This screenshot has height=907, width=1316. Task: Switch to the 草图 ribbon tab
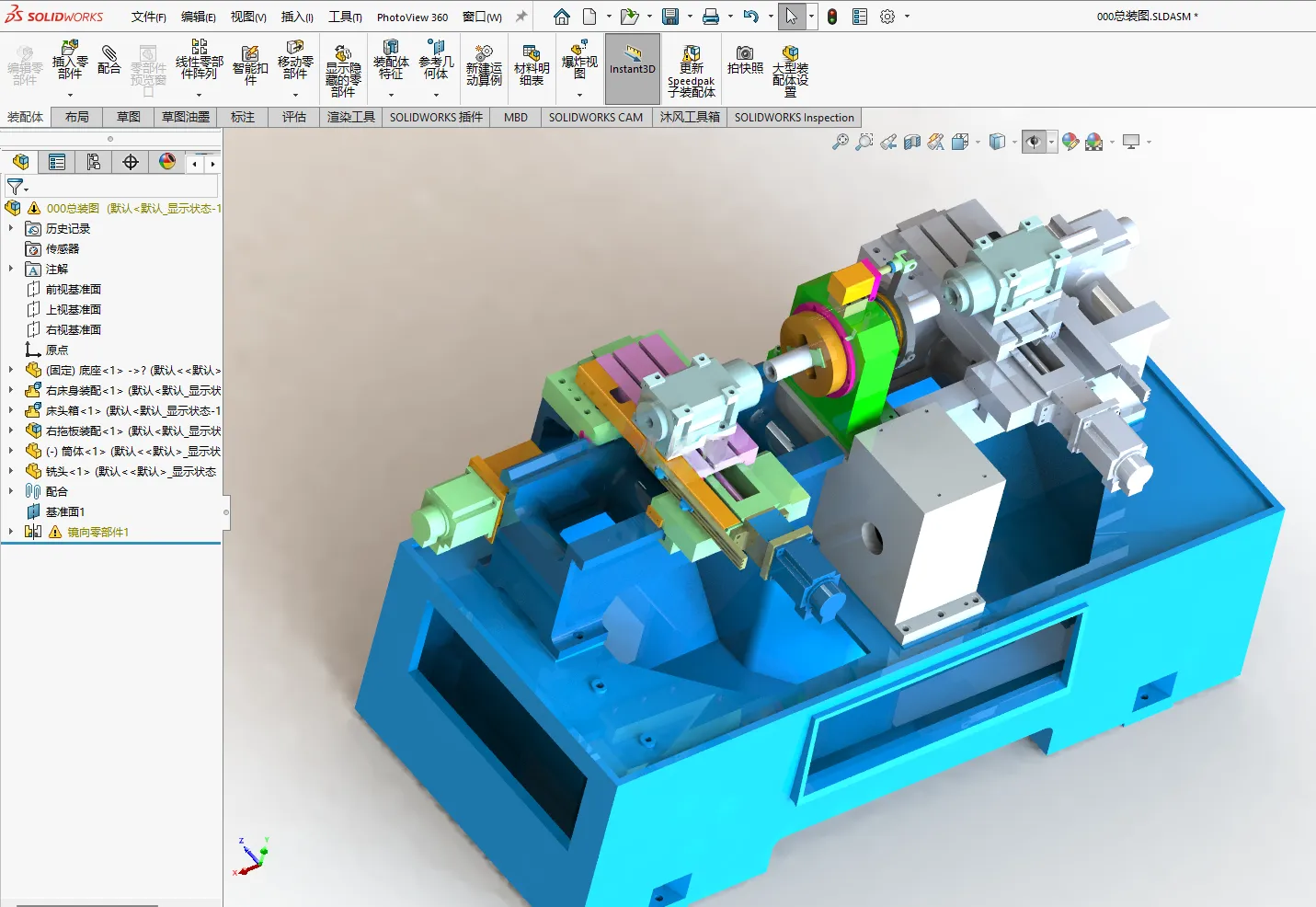[x=129, y=117]
